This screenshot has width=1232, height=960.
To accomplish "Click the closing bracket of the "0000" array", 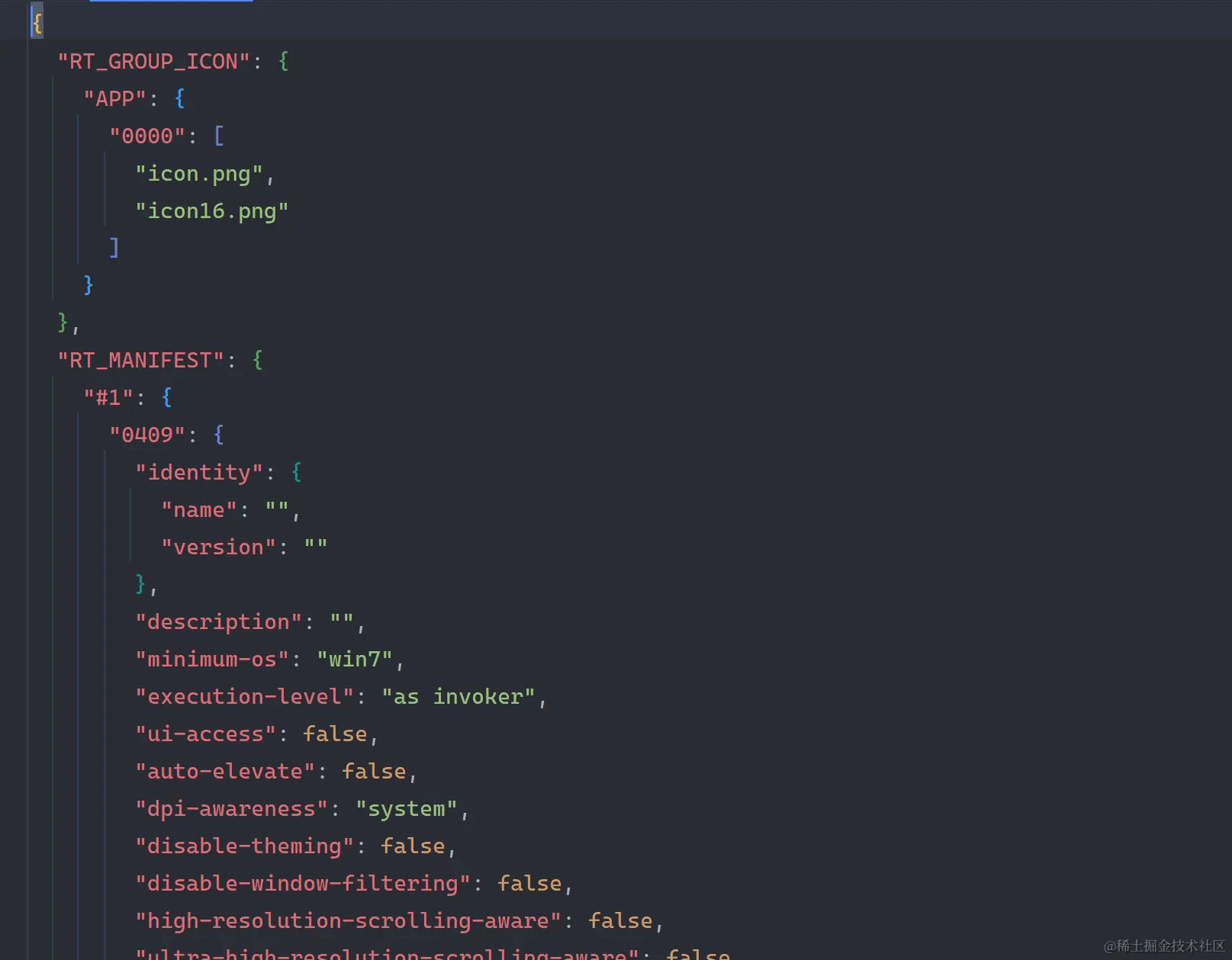I will point(114,248).
